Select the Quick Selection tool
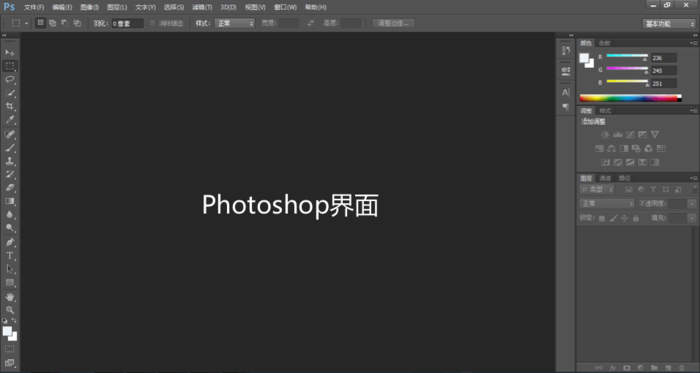 pyautogui.click(x=10, y=93)
